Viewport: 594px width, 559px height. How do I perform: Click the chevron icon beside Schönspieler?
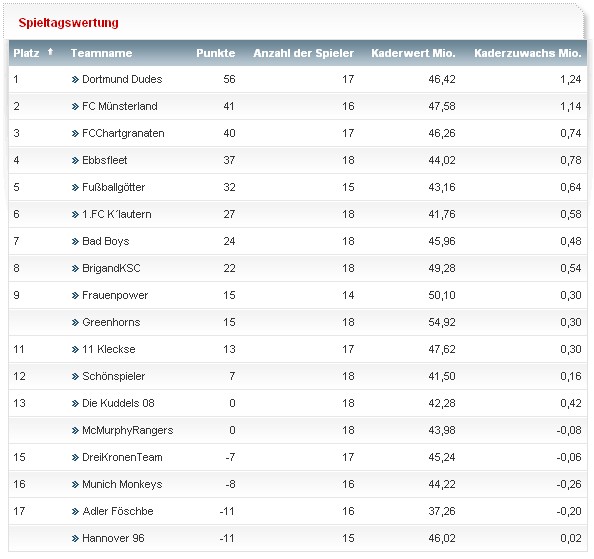(75, 376)
